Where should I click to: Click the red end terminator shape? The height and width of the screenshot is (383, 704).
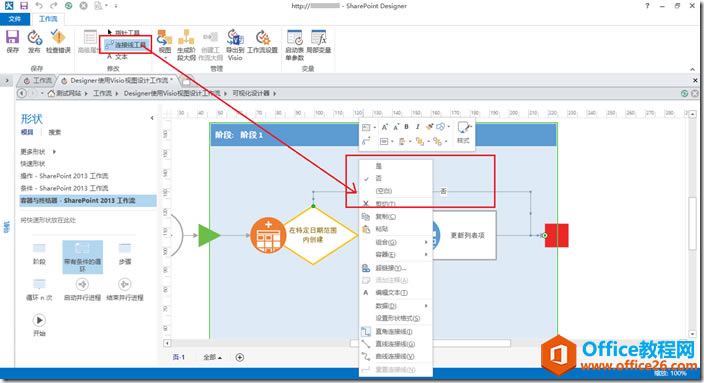[x=556, y=235]
